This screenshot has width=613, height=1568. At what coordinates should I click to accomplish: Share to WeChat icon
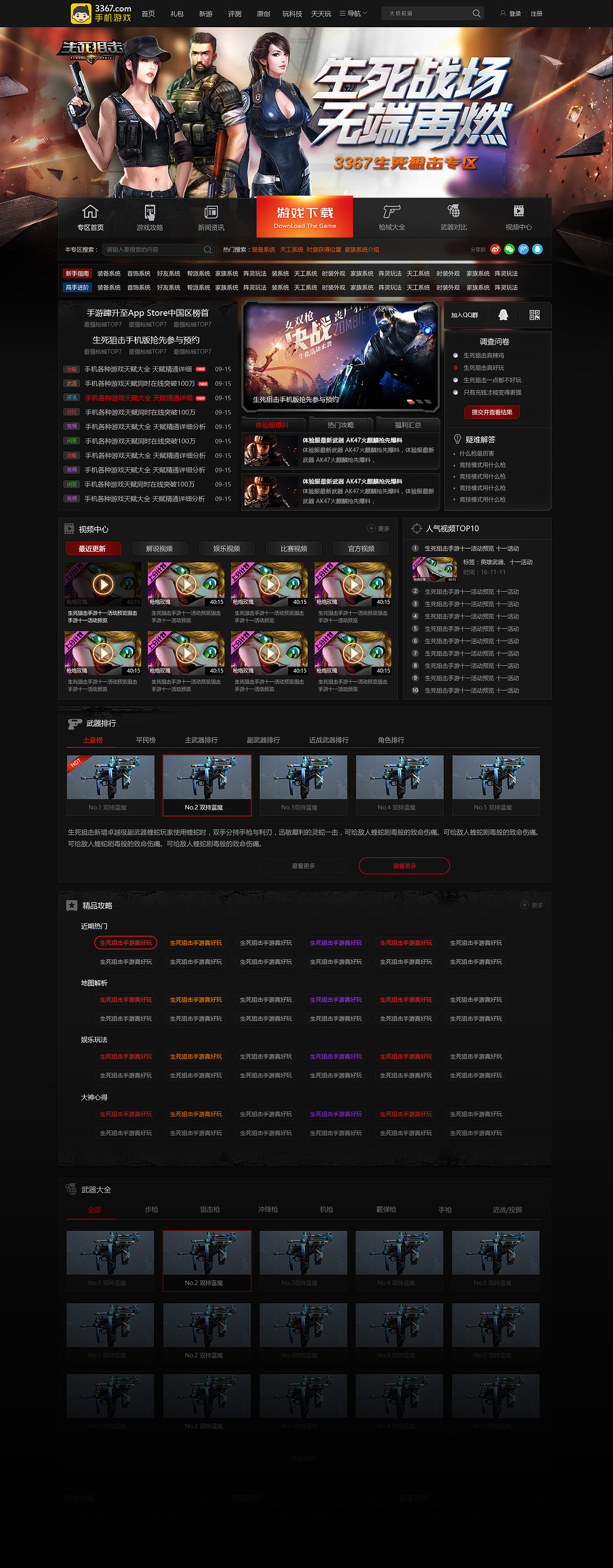point(510,249)
